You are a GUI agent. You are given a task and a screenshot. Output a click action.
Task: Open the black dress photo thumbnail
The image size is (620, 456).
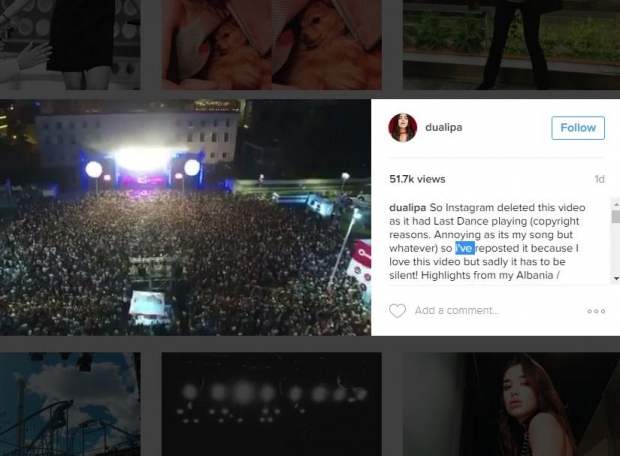tap(70, 45)
